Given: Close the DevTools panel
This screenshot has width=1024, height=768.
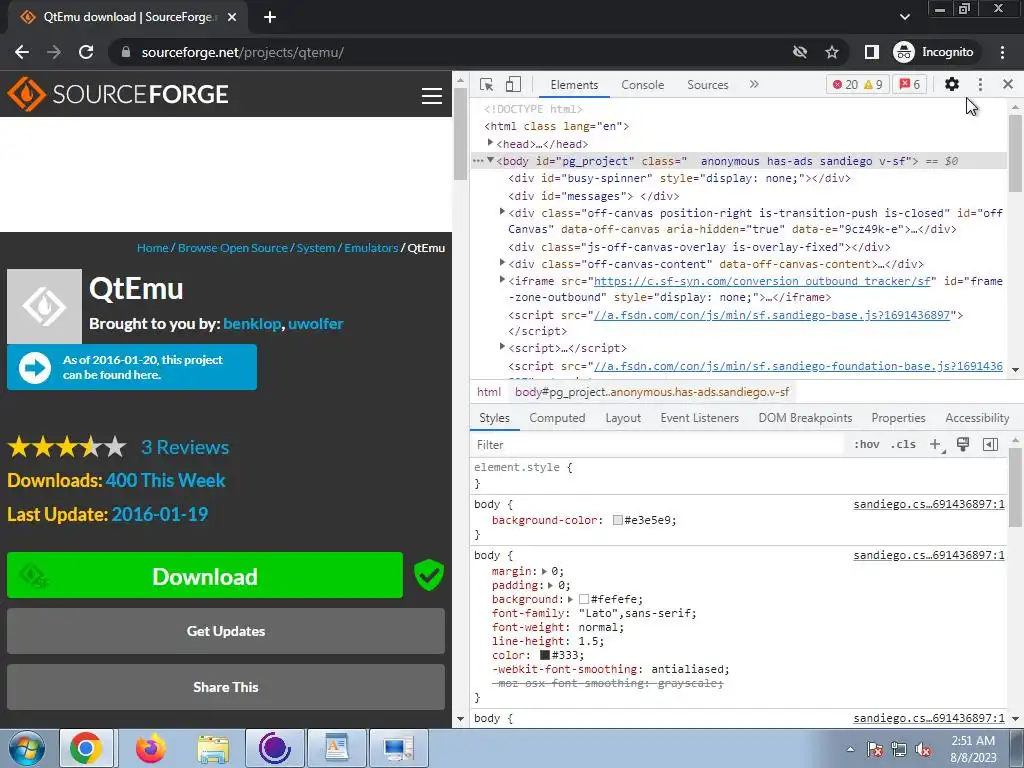Looking at the screenshot, I should [1008, 84].
